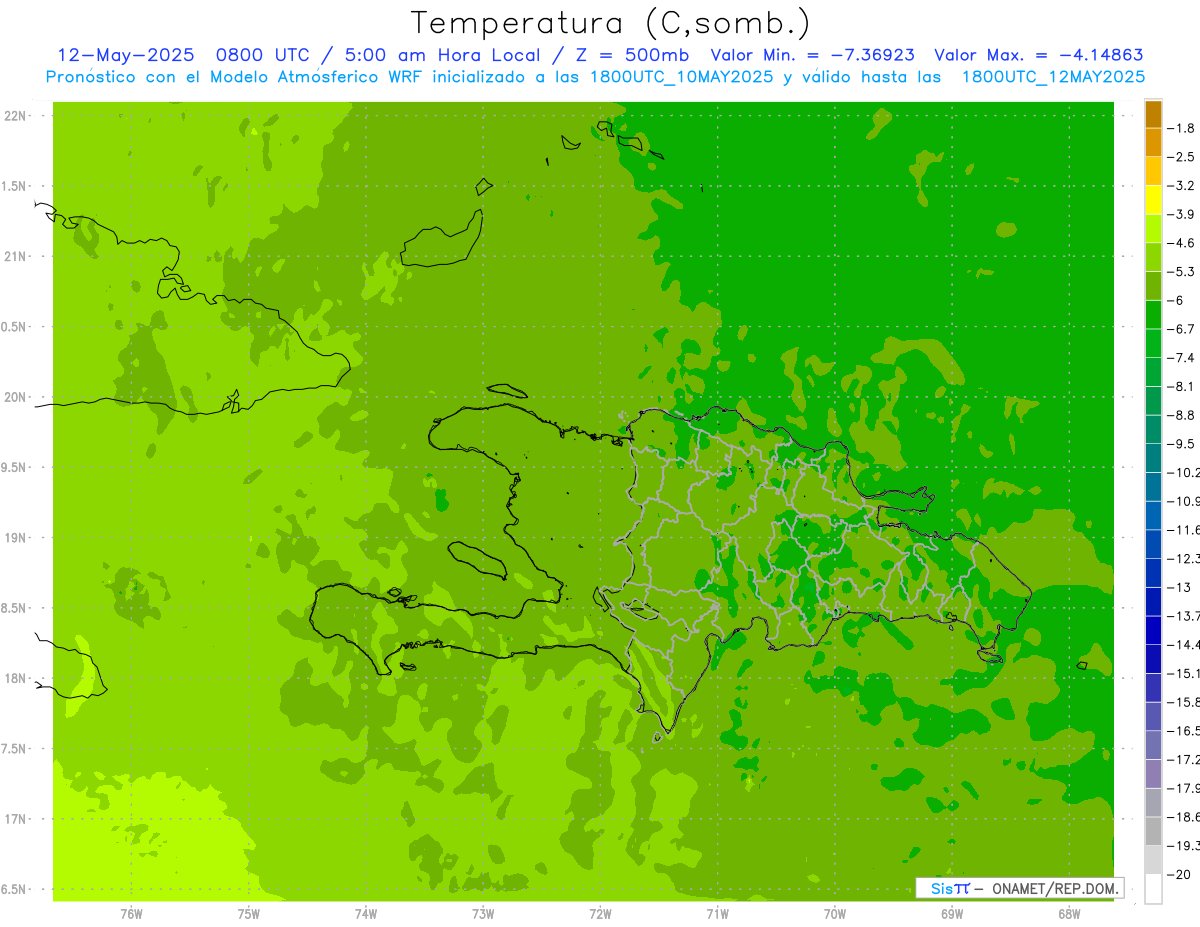Viewport: 1200px width, 927px height.
Task: Click the 72W longitude label
Action: pyautogui.click(x=601, y=914)
